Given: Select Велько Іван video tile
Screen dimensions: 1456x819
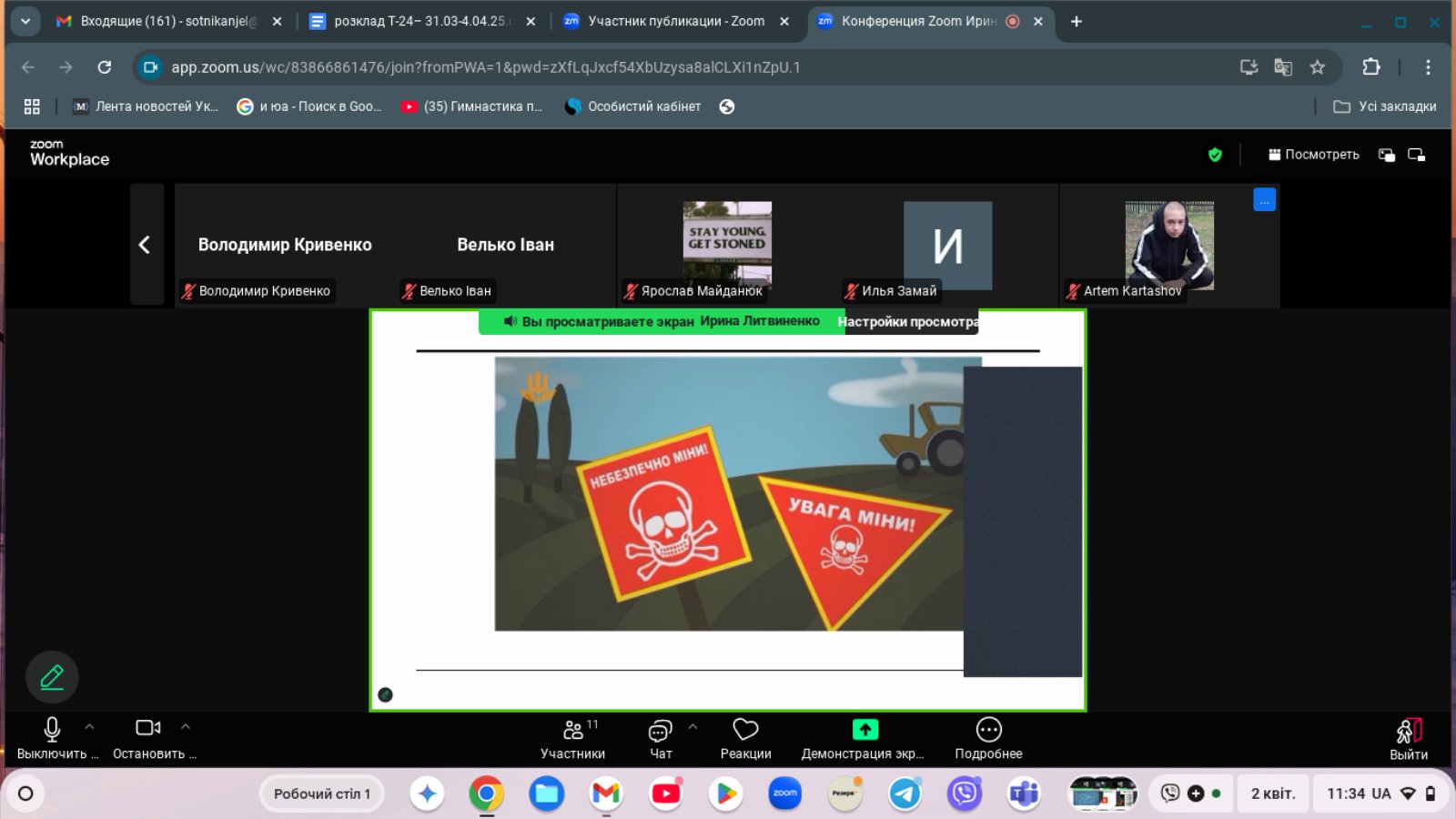Looking at the screenshot, I should pos(505,245).
